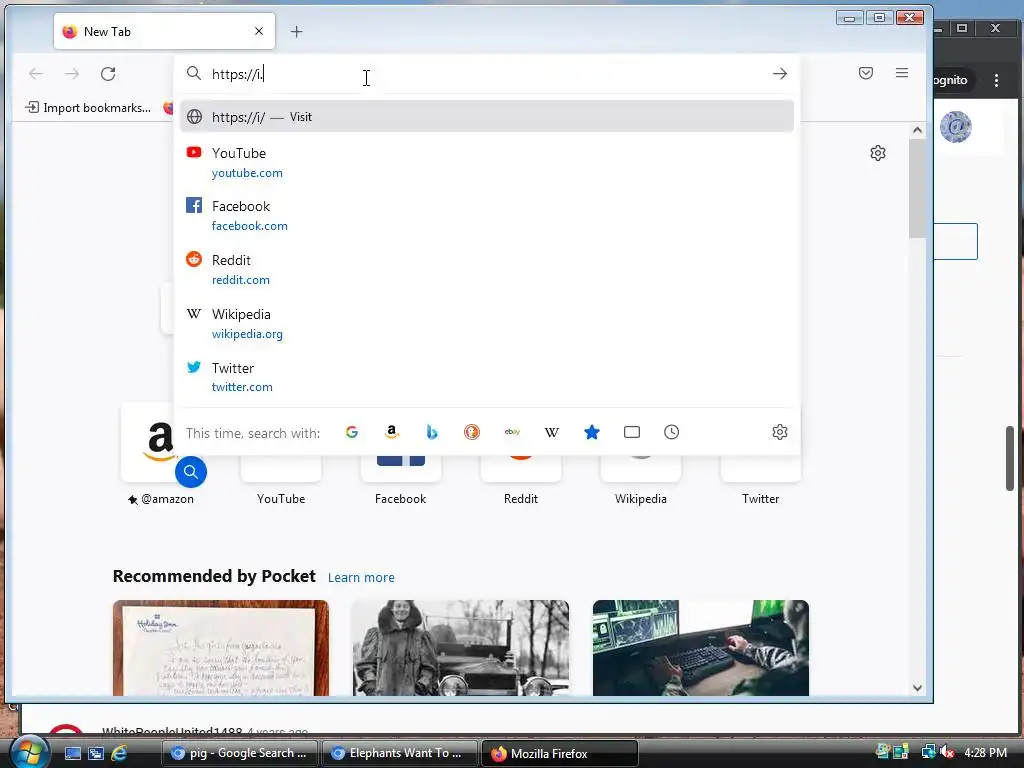Choose Facebook suggestion in dropdown
Screen dimensions: 1024x768
point(487,216)
